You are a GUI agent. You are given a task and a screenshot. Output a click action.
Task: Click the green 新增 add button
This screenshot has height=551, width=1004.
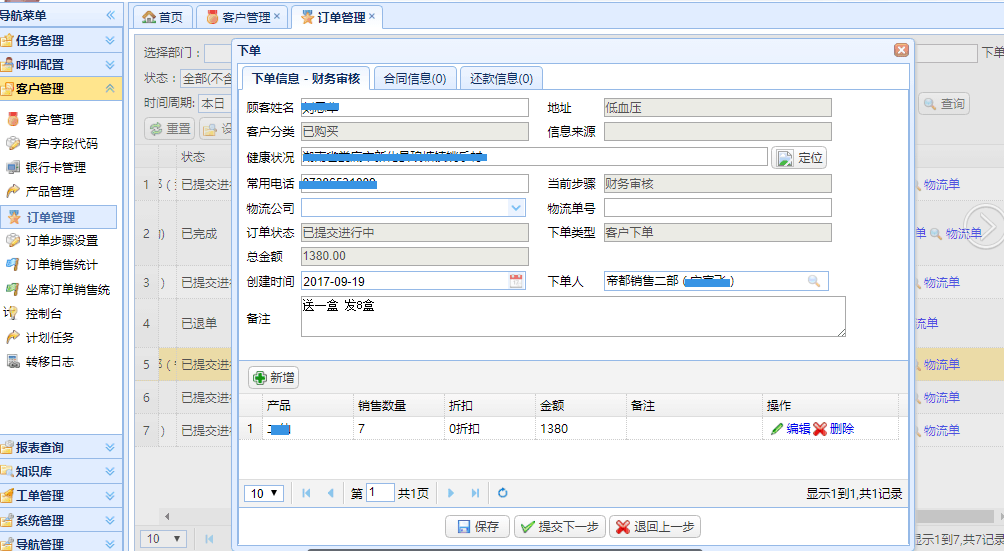click(274, 378)
